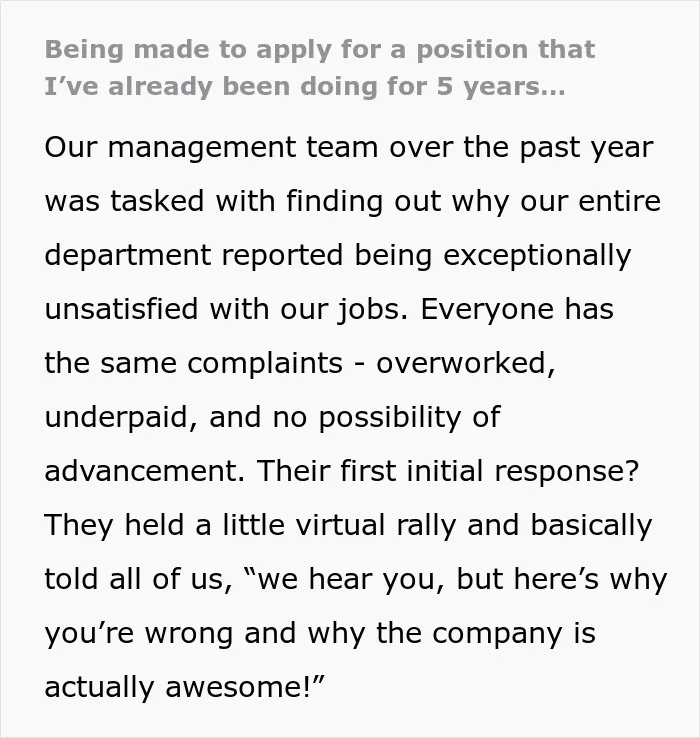Click the word "rally"
The height and width of the screenshot is (738, 700).
pyautogui.click(x=426, y=526)
